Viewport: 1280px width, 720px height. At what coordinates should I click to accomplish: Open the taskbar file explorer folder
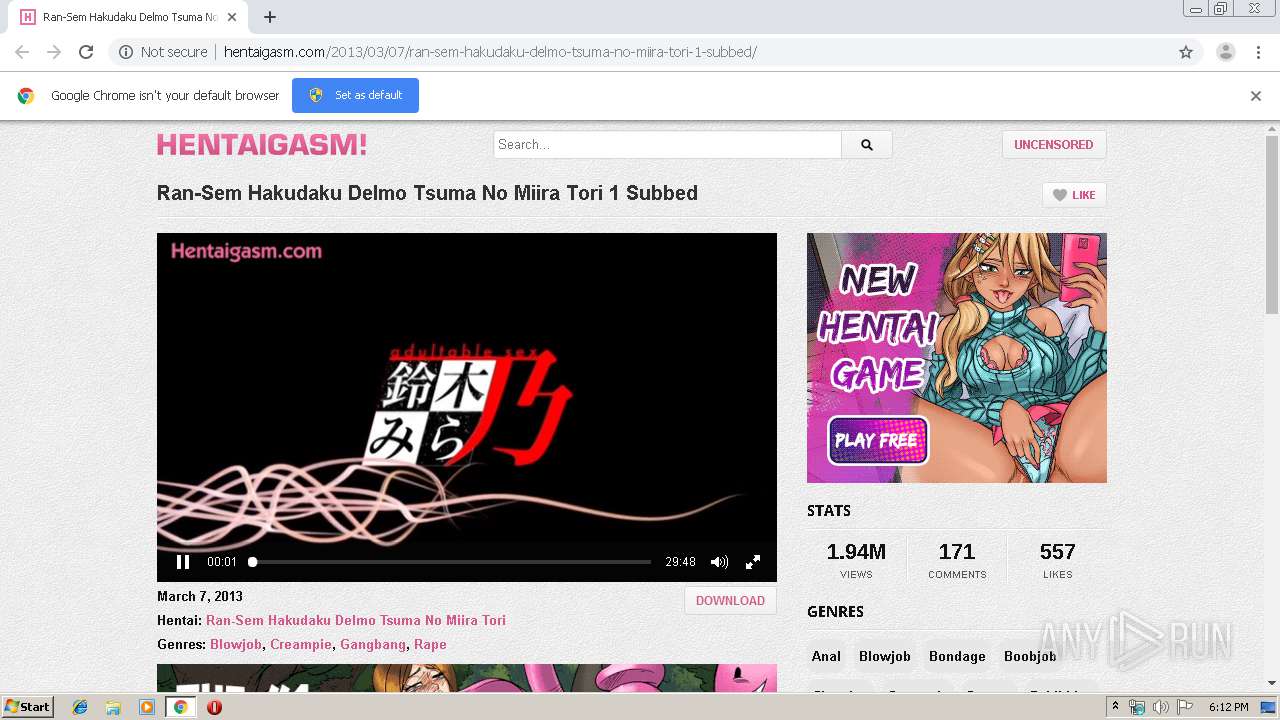[113, 707]
